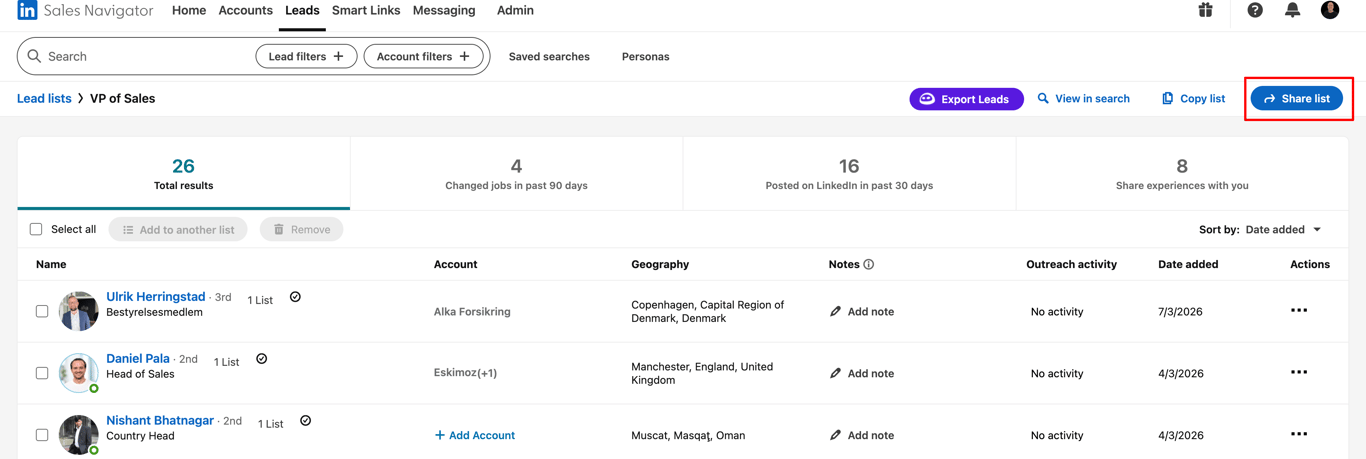Open Personas
The image size is (1366, 459).
coord(645,56)
